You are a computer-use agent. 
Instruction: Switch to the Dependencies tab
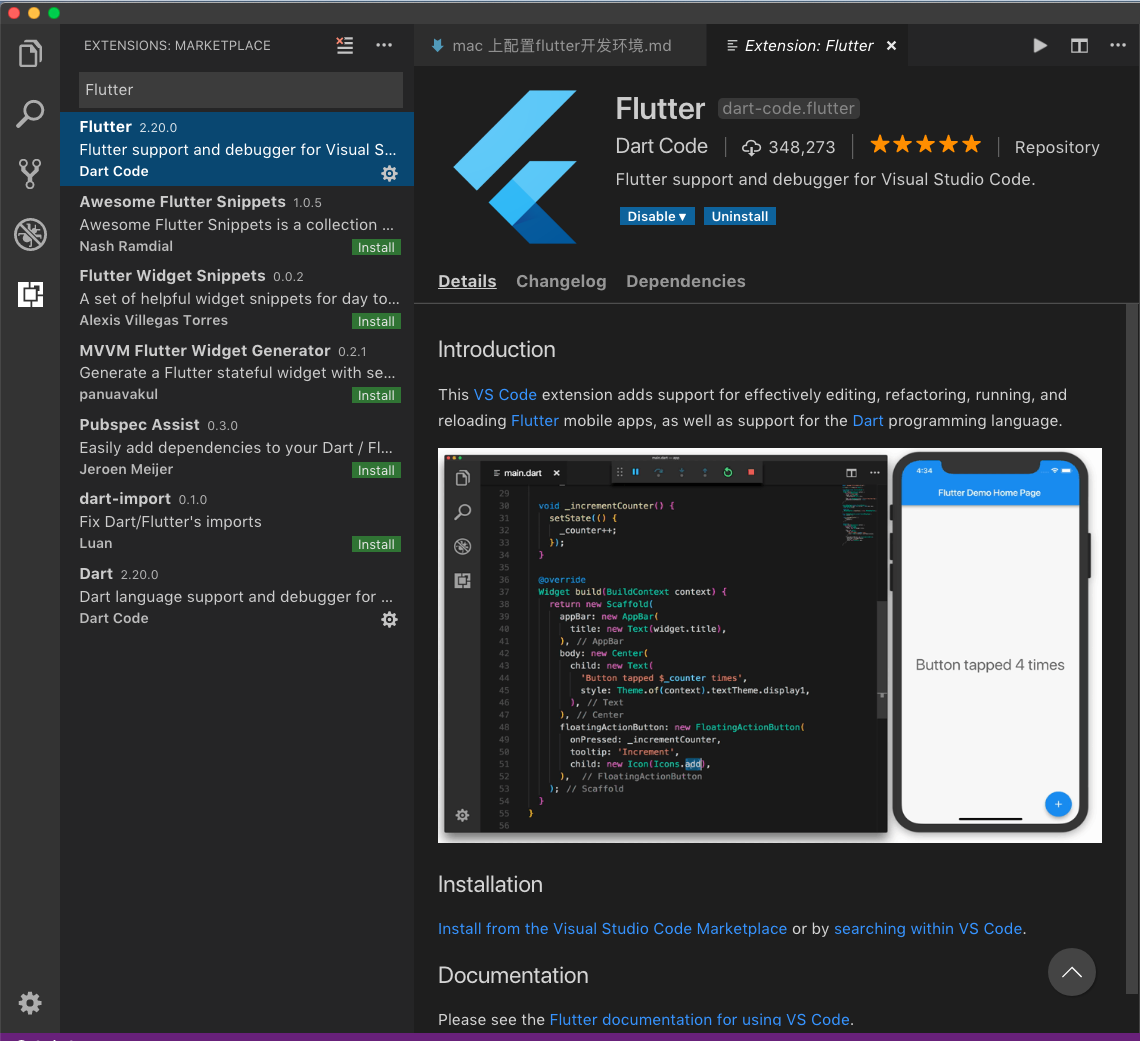click(685, 281)
